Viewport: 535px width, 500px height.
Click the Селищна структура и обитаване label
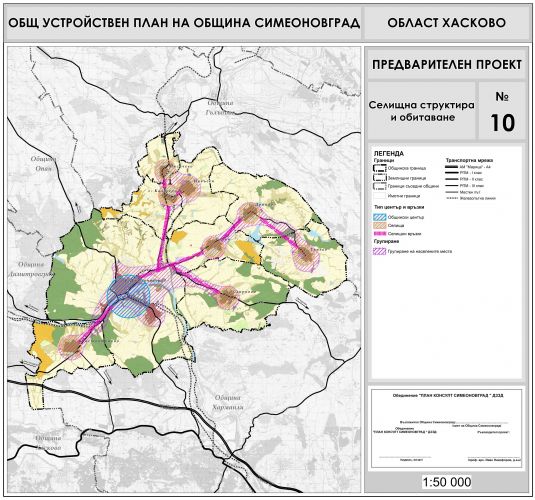pos(421,111)
